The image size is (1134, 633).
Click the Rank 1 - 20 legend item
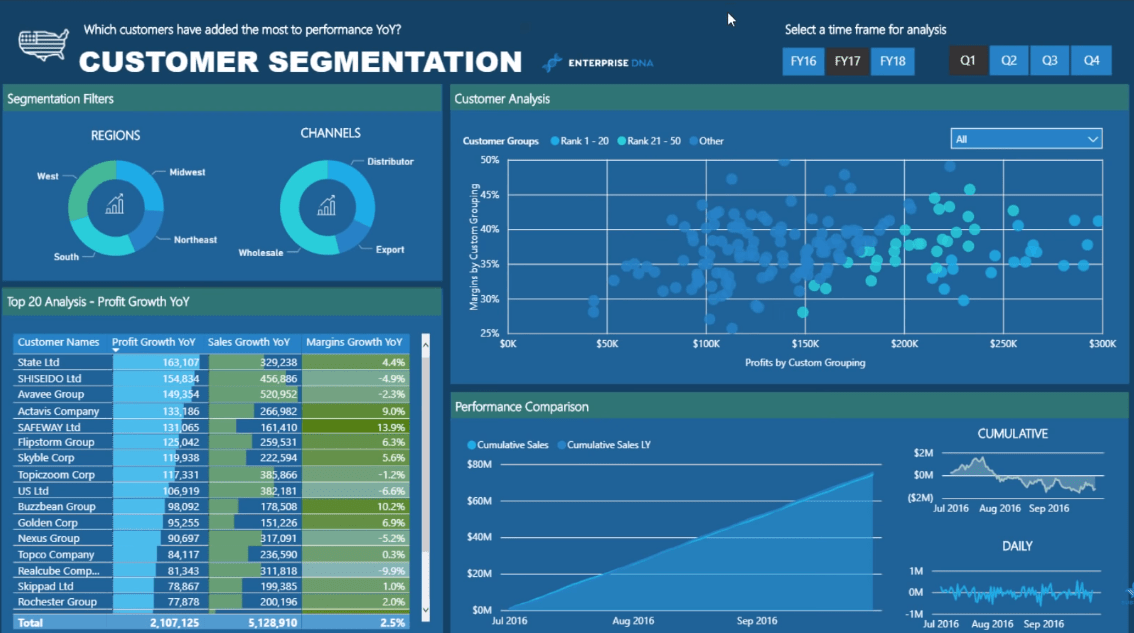coord(579,141)
